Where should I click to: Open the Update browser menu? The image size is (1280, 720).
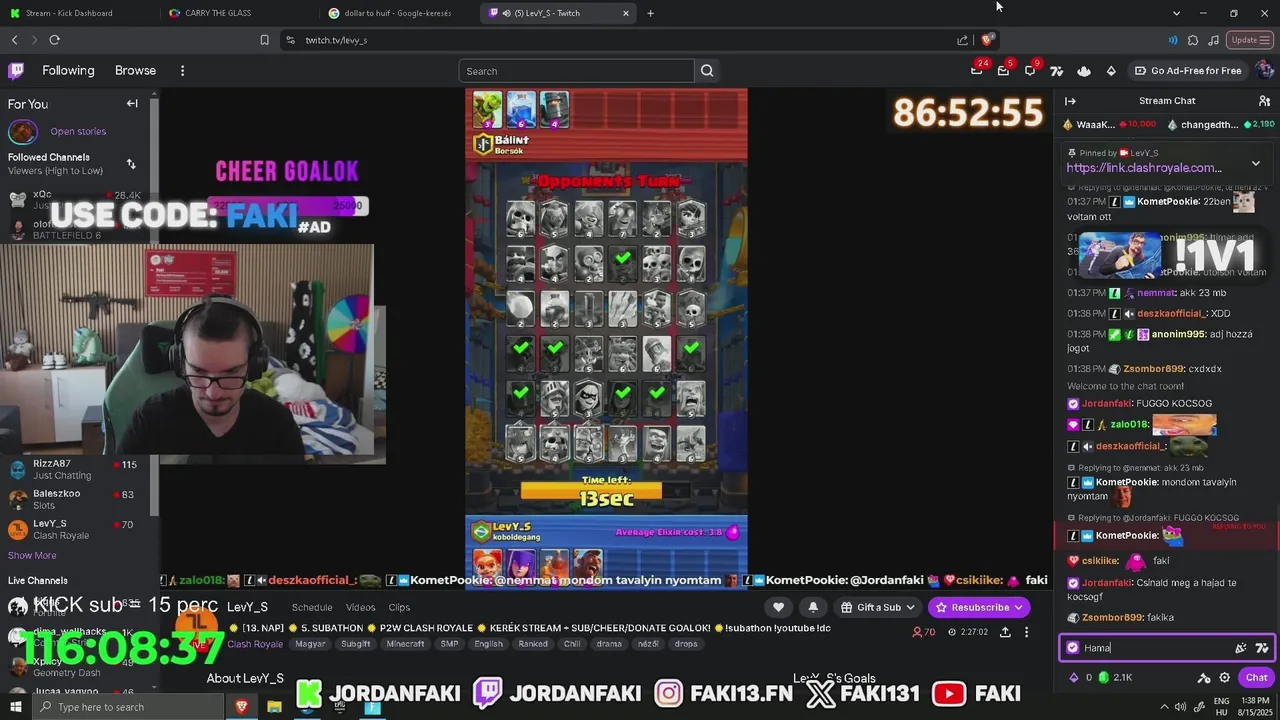[x=1249, y=40]
